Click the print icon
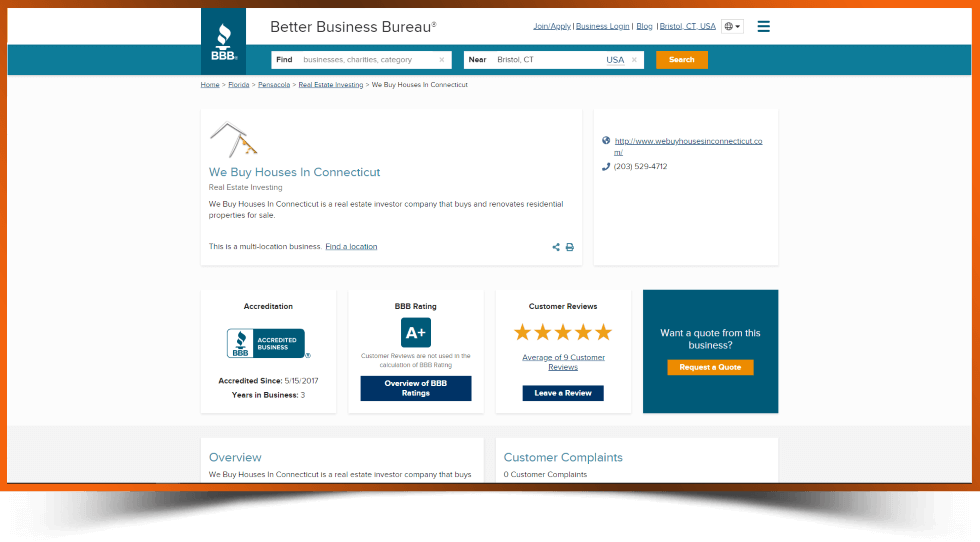Viewport: 980px width, 542px height. click(569, 247)
